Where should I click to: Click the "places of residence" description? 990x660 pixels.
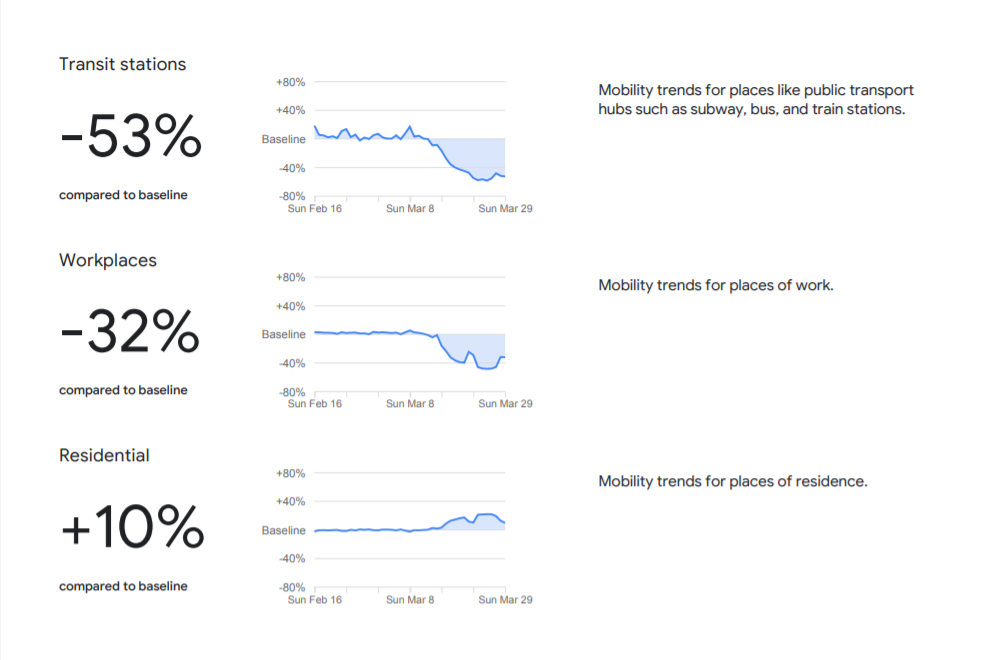[x=732, y=481]
